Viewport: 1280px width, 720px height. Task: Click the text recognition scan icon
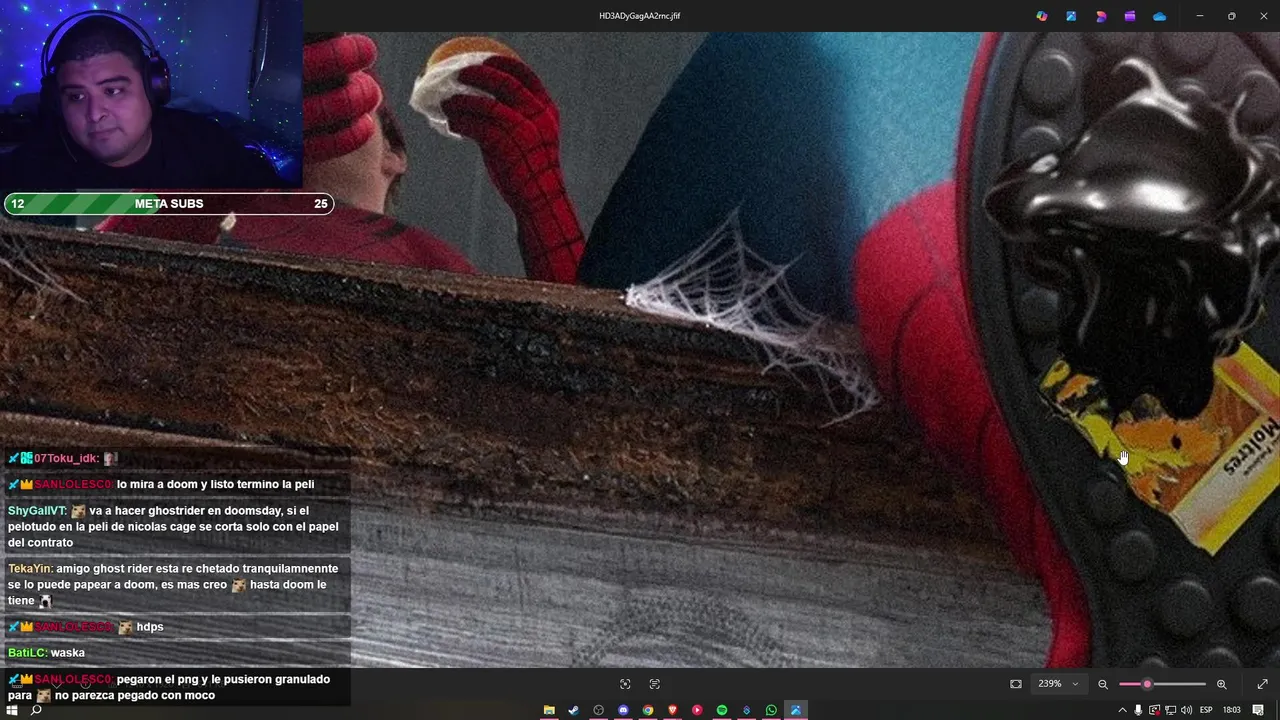(655, 684)
